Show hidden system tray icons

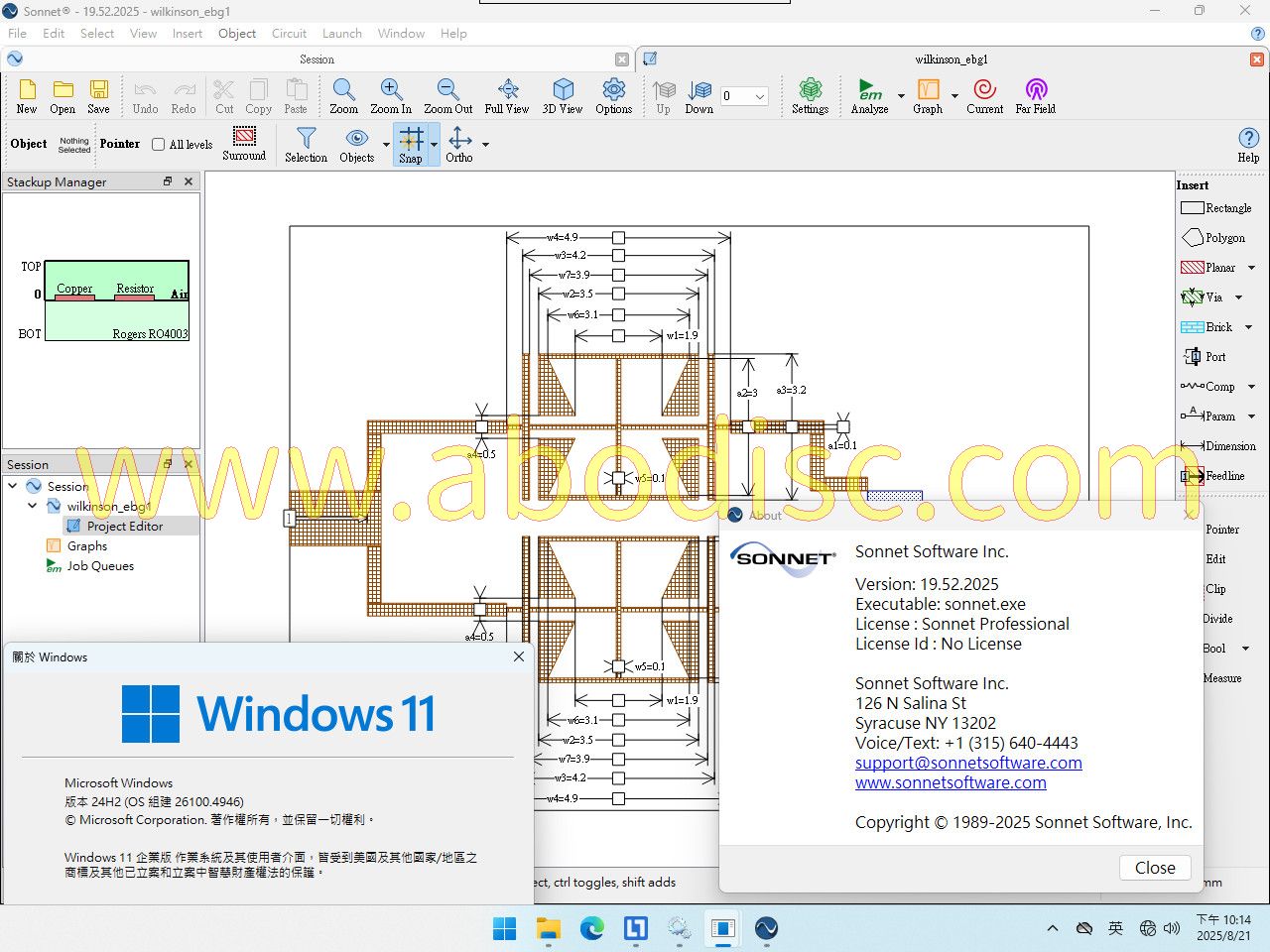point(1052,928)
